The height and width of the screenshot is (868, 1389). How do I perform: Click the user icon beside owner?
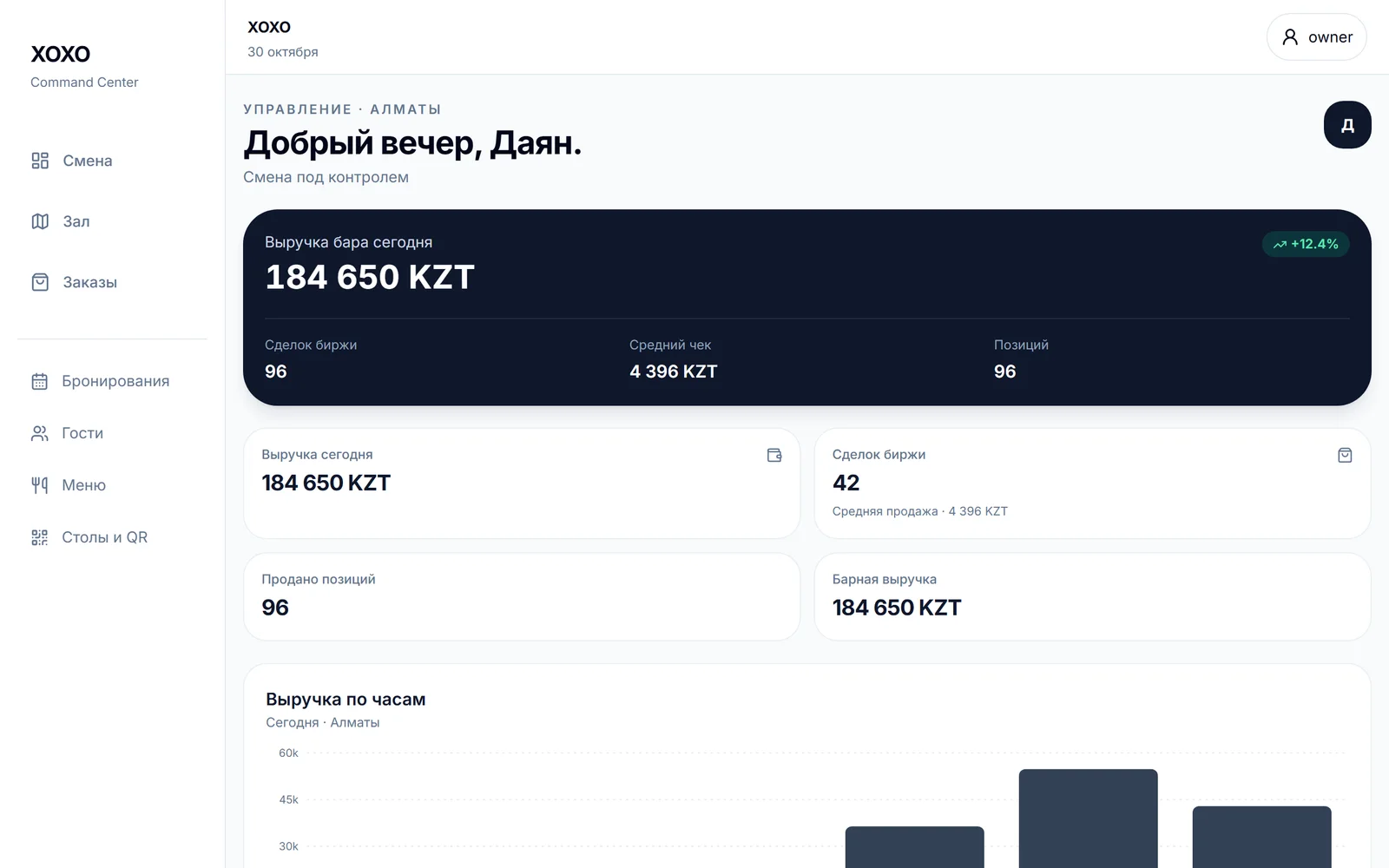(1290, 36)
